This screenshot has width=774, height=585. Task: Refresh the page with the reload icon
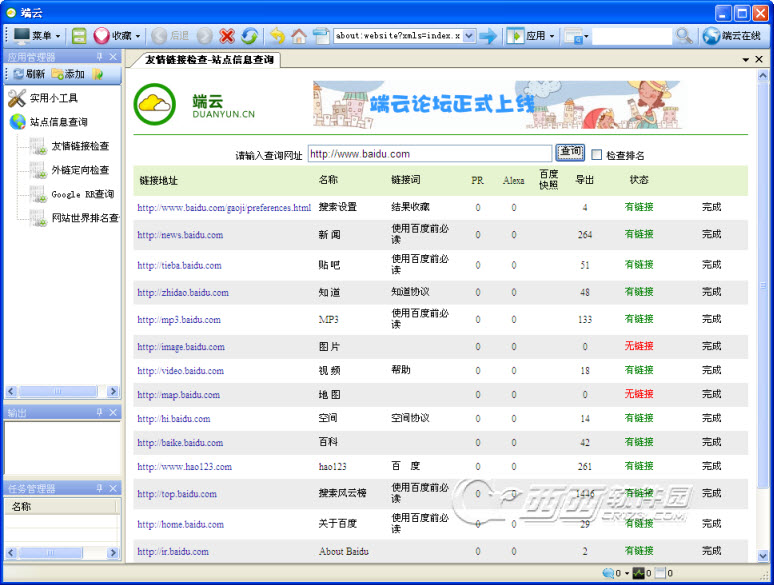[249, 36]
